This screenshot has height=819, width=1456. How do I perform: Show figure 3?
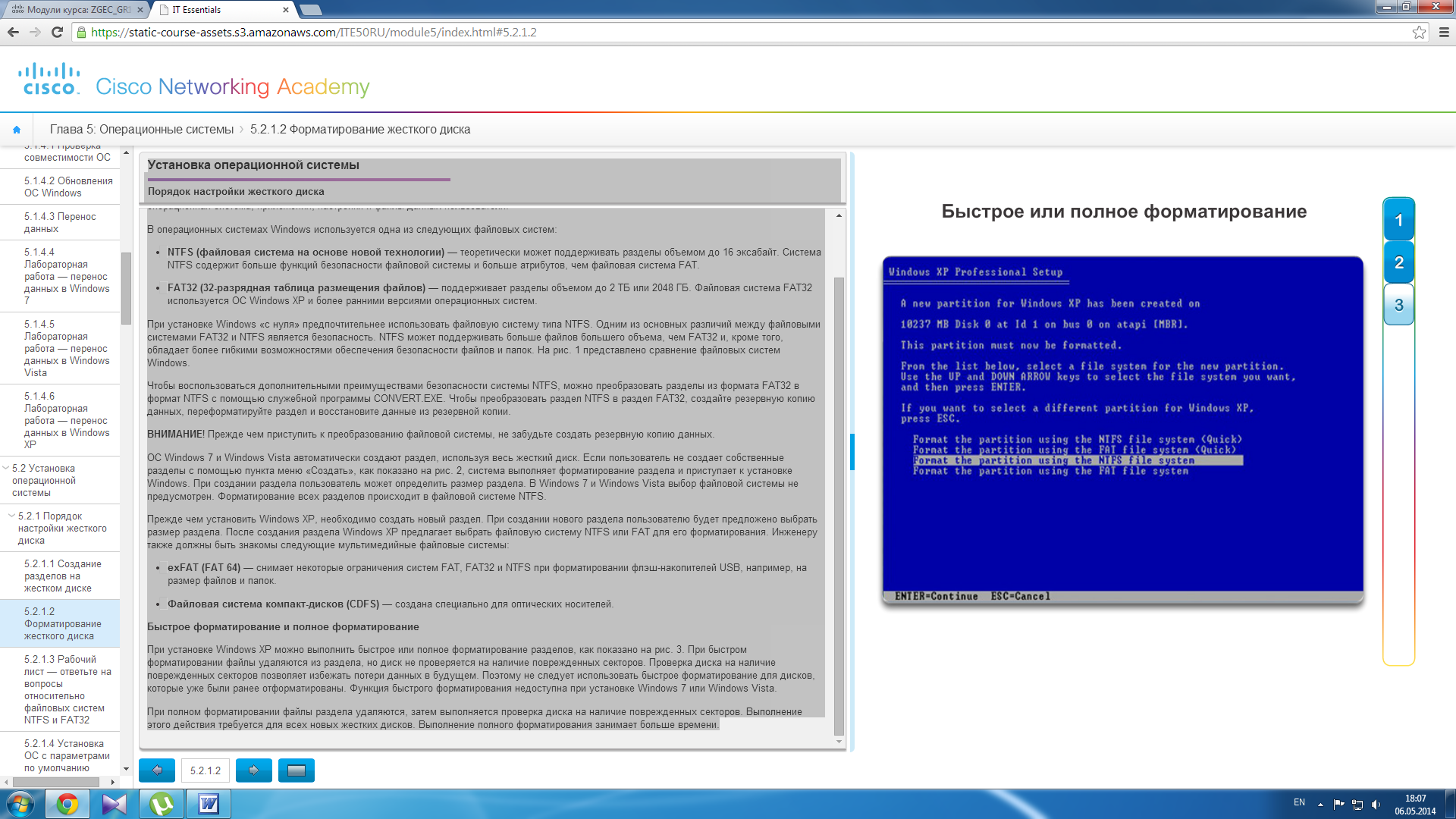(1399, 305)
